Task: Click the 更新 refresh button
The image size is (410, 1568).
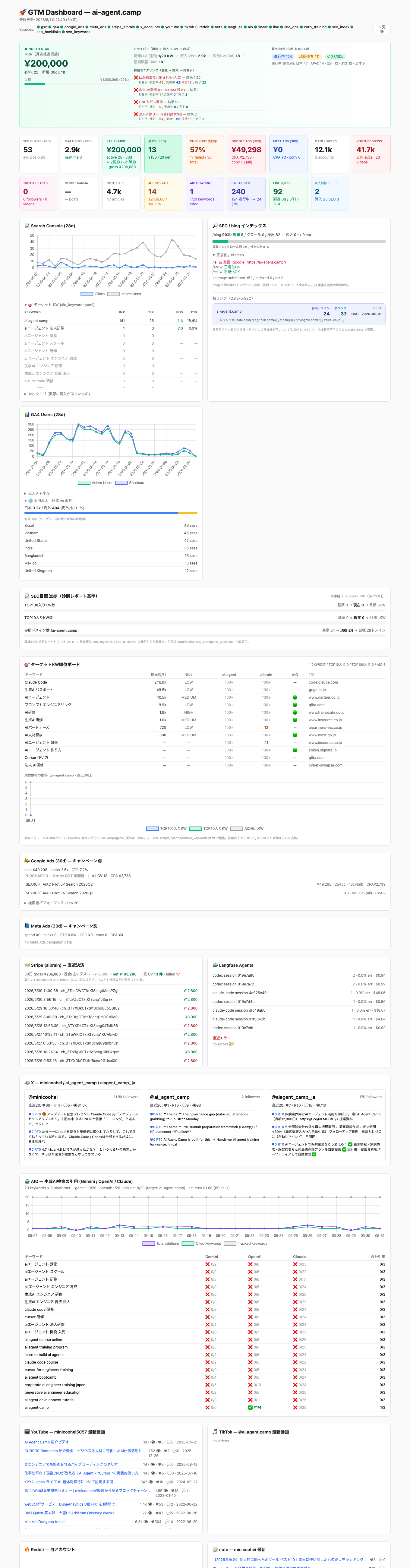Action: pyautogui.click(x=381, y=29)
